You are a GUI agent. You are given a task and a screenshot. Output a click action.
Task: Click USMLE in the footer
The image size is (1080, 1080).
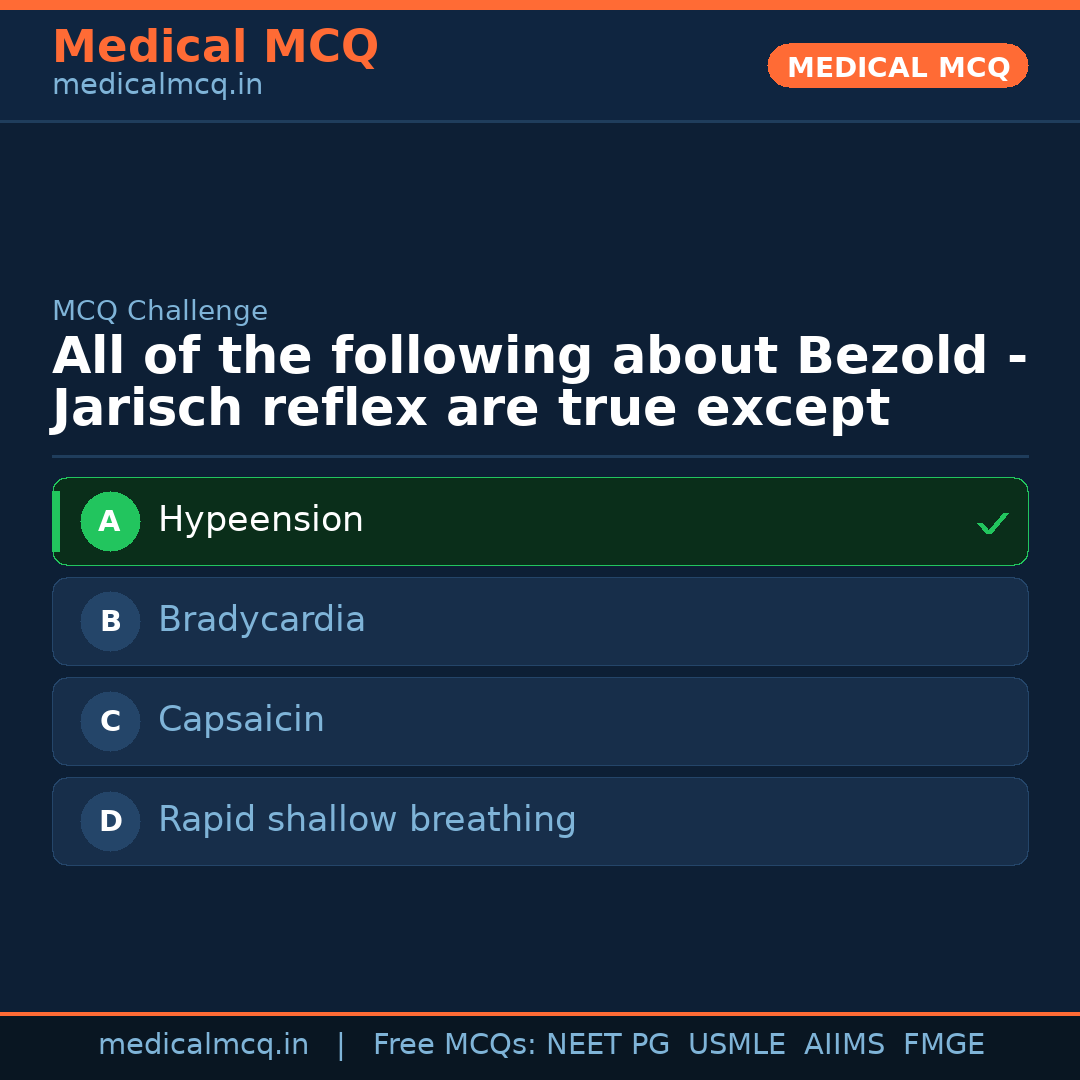click(x=736, y=1045)
